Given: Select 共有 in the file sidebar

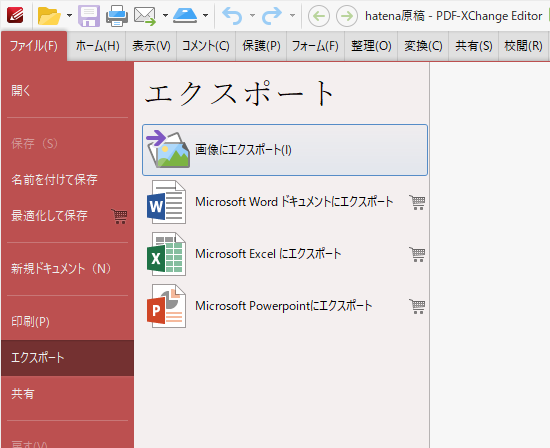Looking at the screenshot, I should click(67, 394).
